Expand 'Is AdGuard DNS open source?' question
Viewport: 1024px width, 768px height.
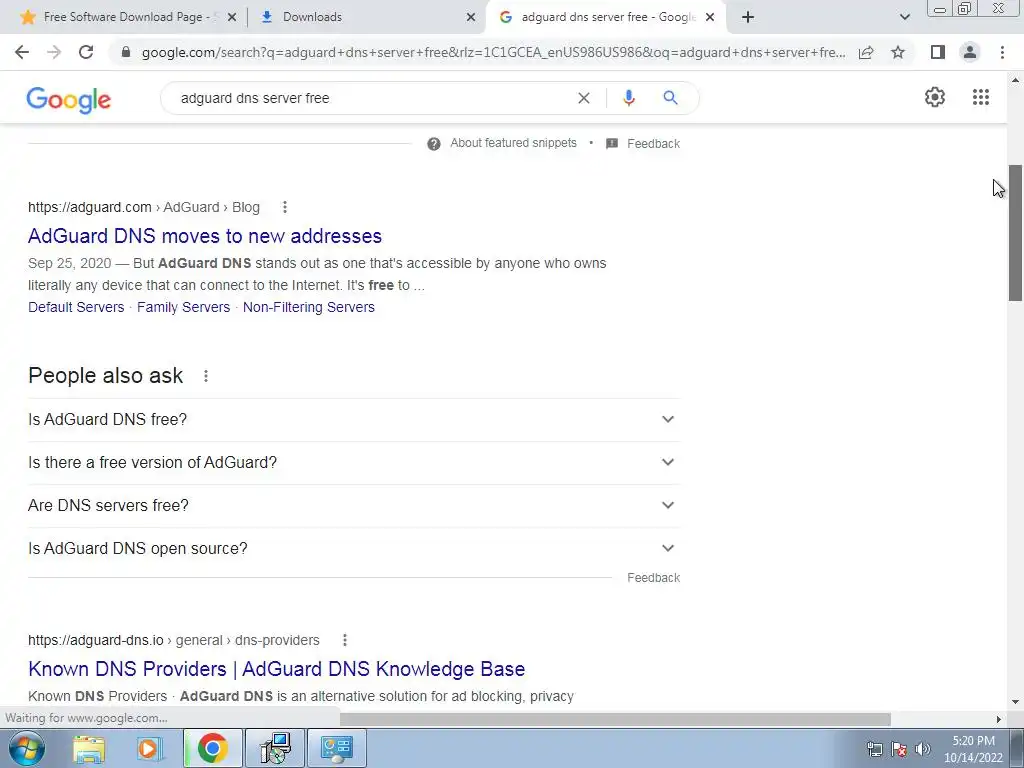354,549
